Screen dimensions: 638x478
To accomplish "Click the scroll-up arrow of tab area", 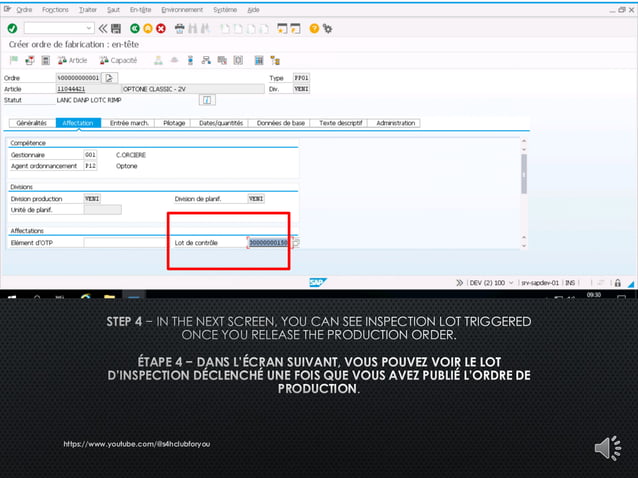I will coord(524,141).
